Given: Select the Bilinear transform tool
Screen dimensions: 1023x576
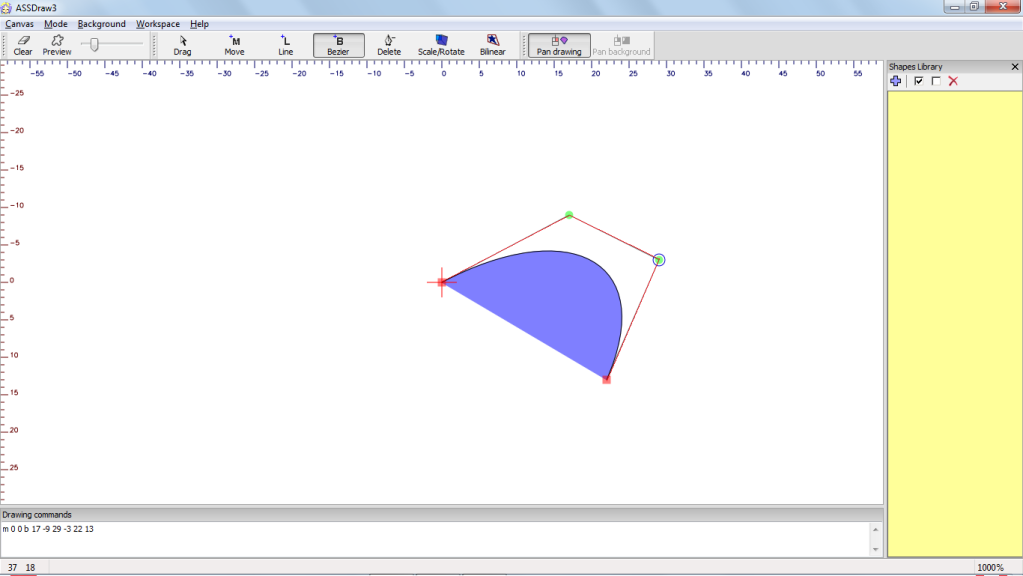Looking at the screenshot, I should click(493, 45).
